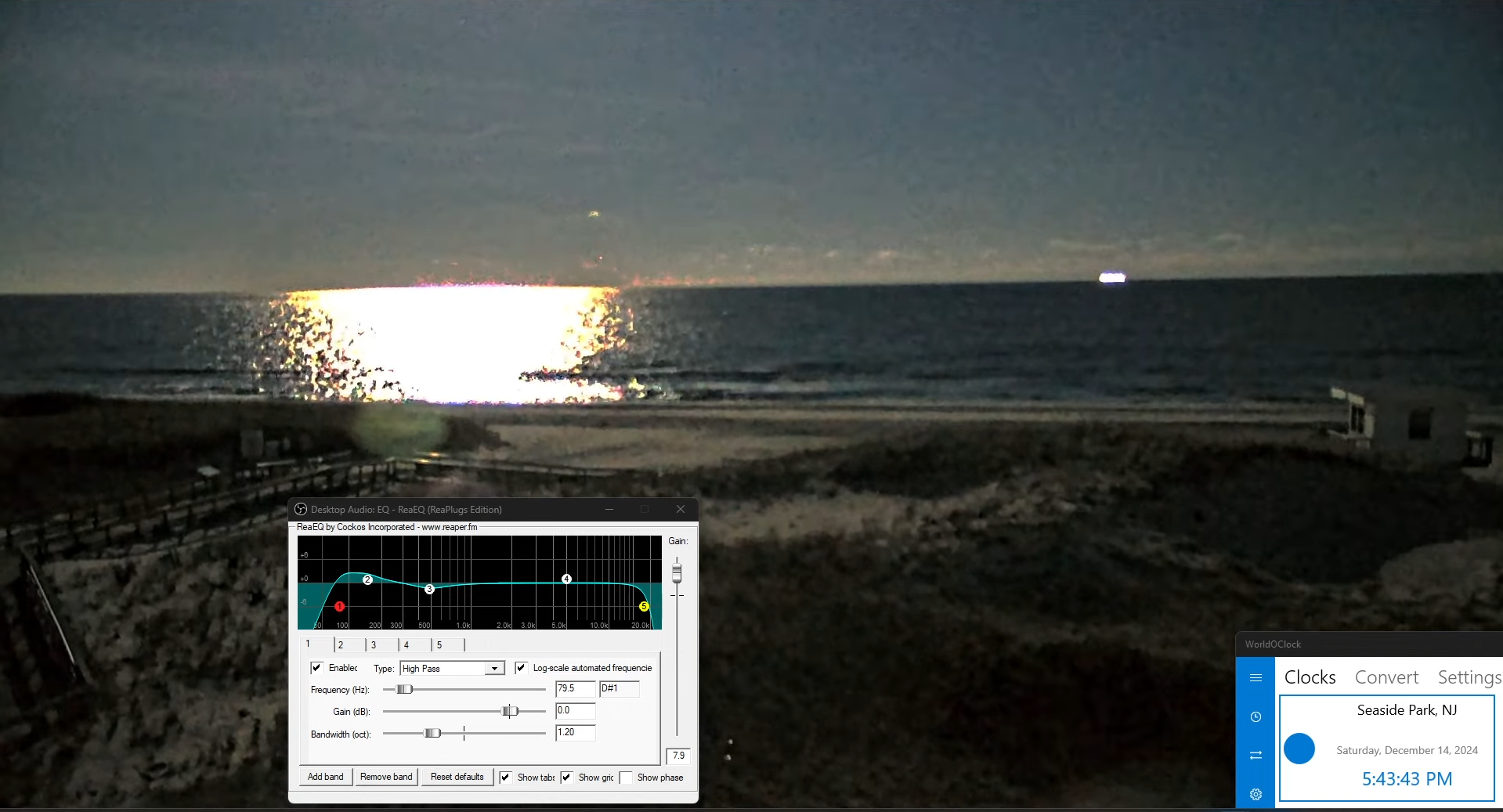Close the ReaEQ window

tap(680, 509)
